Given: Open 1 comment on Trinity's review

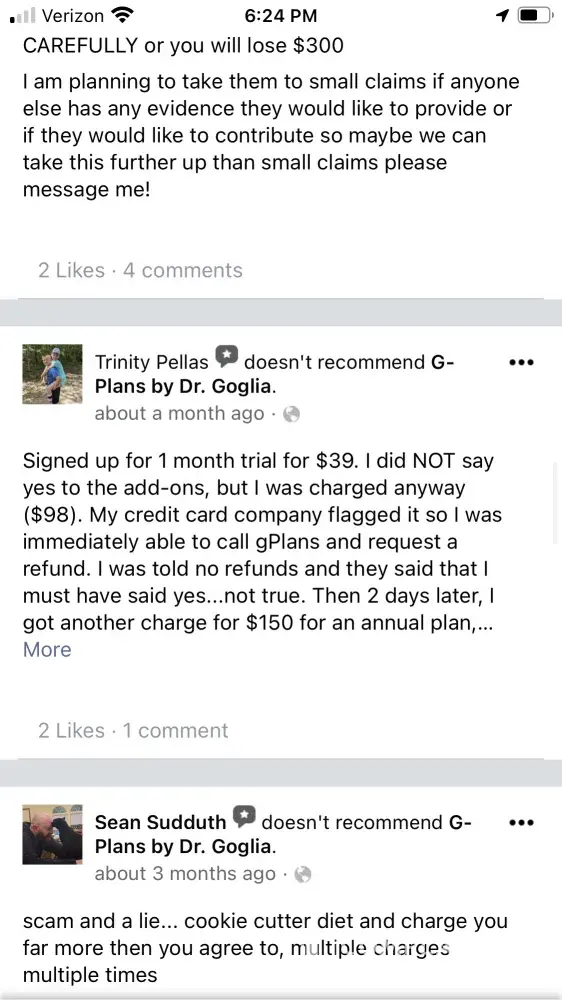Looking at the screenshot, I should pos(175,731).
